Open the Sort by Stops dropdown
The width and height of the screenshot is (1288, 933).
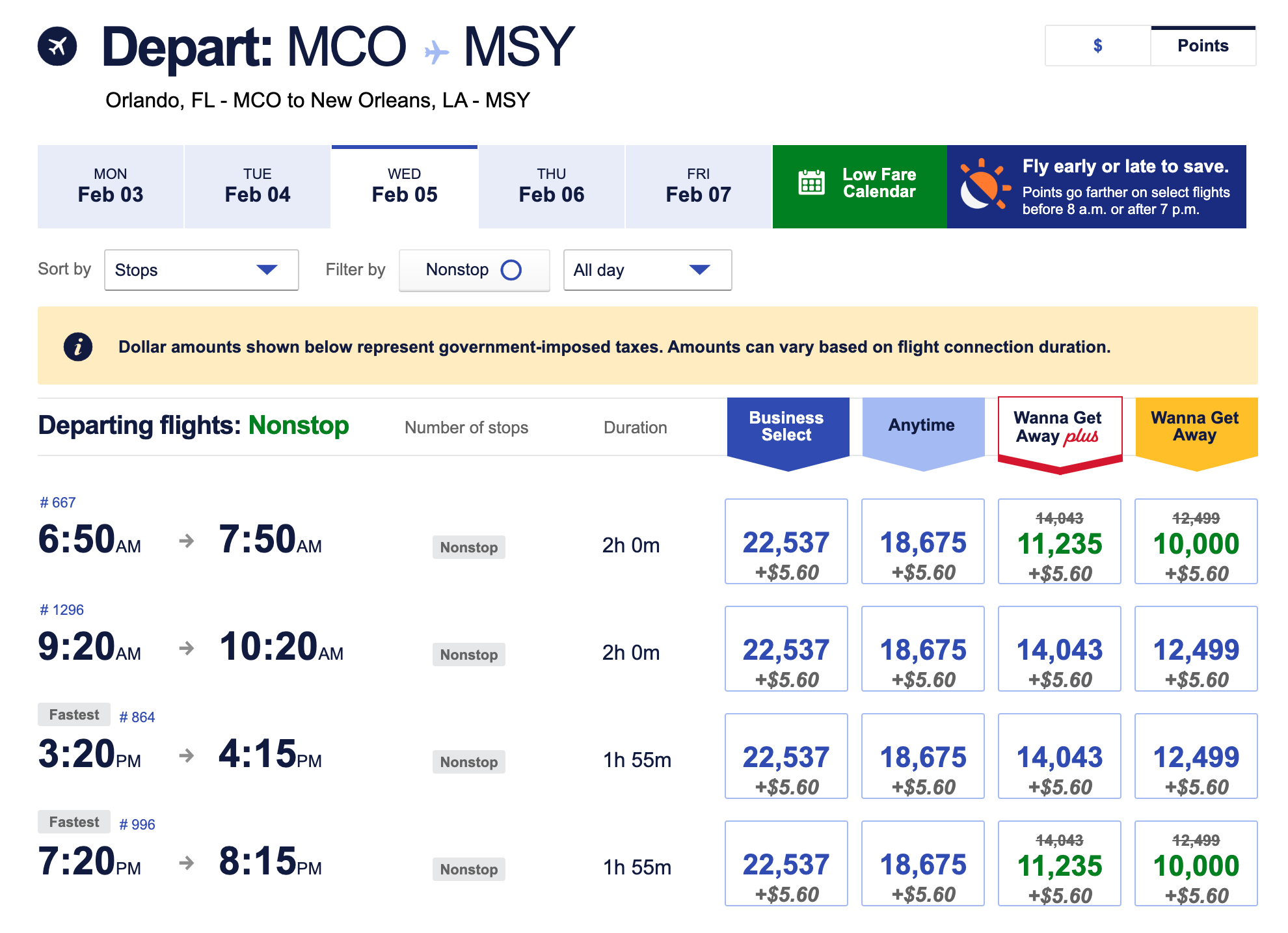[201, 269]
